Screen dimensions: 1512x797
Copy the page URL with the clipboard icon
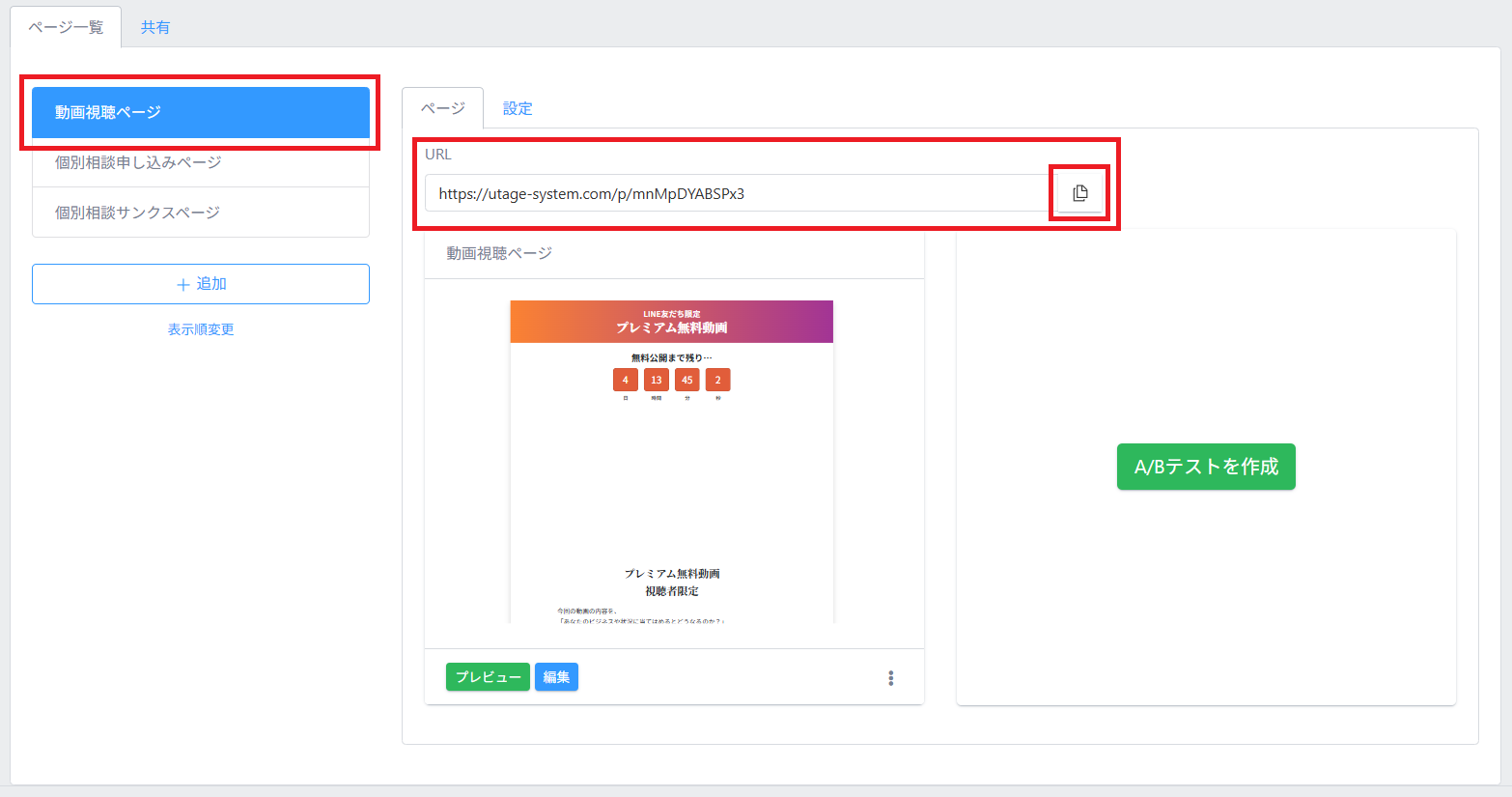point(1079,193)
